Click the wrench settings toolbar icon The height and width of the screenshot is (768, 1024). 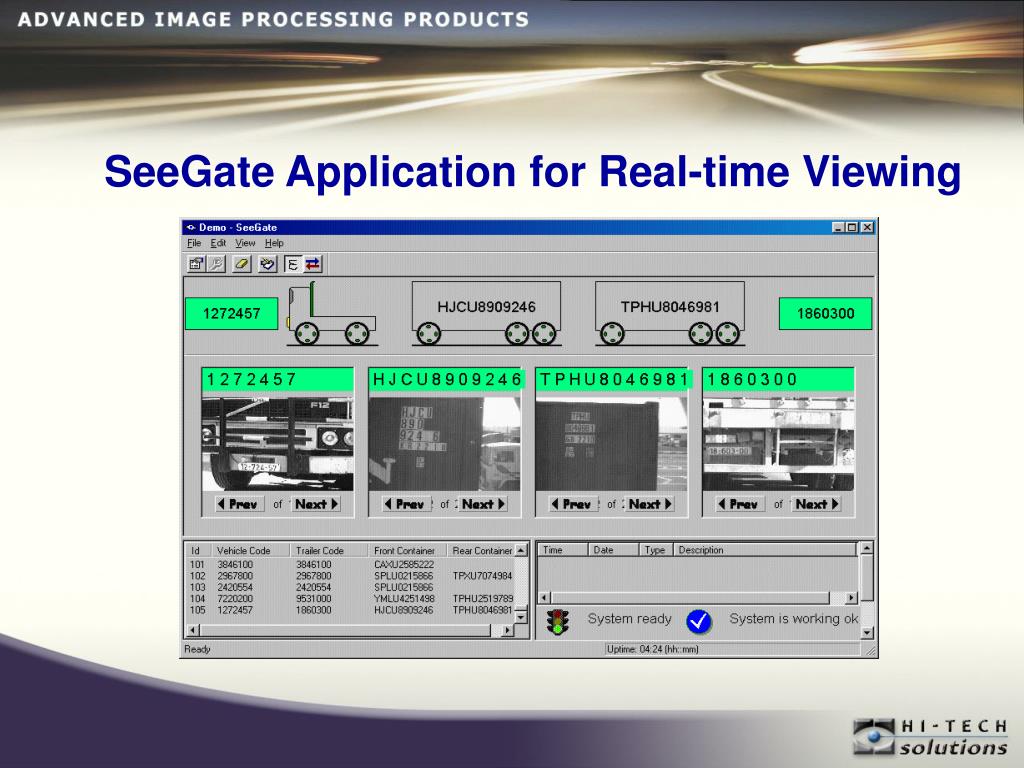[x=216, y=264]
